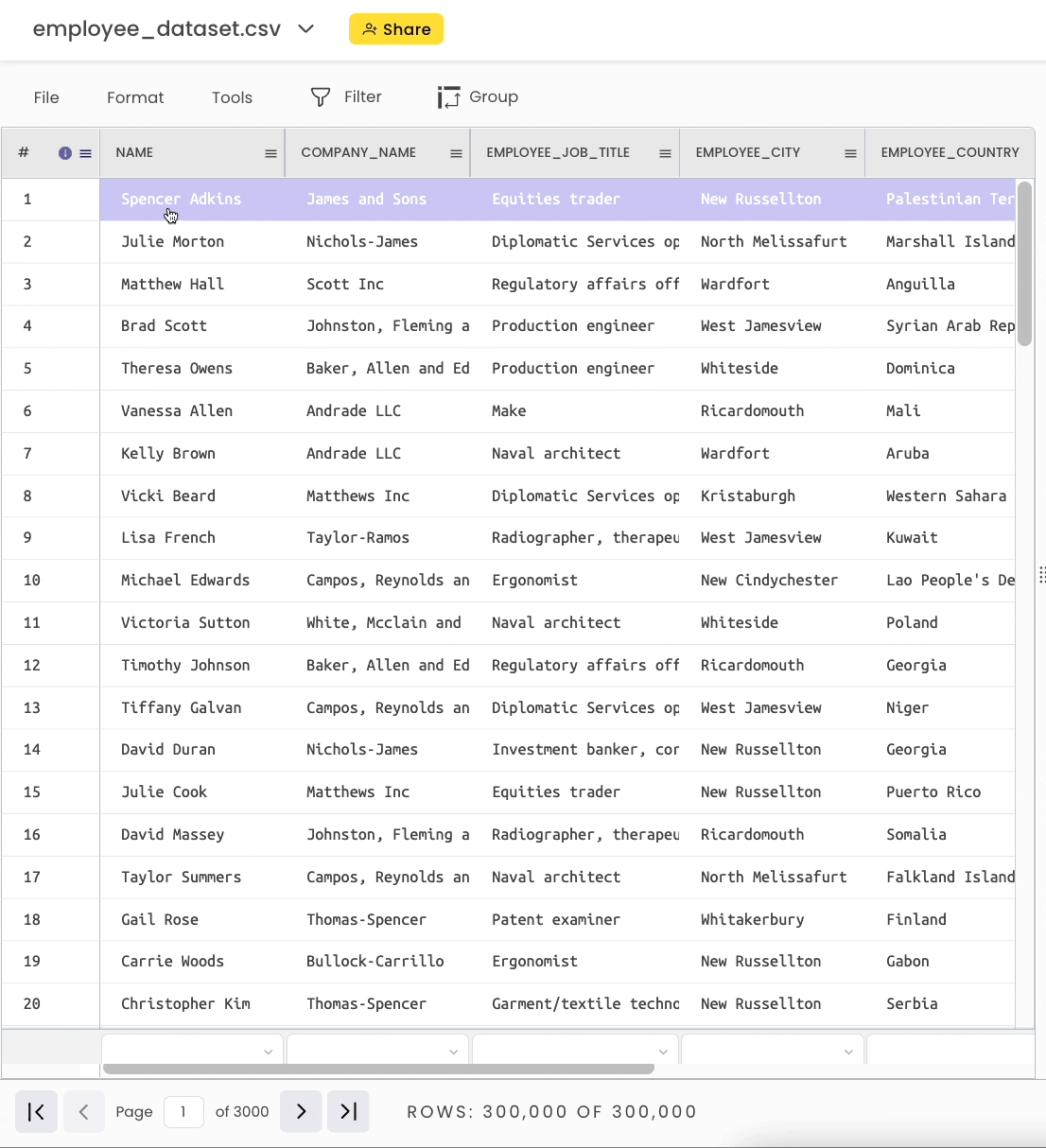Screen dimensions: 1046x1148
Task: Open the COMPANY_NAME column menu icon
Action: click(456, 153)
